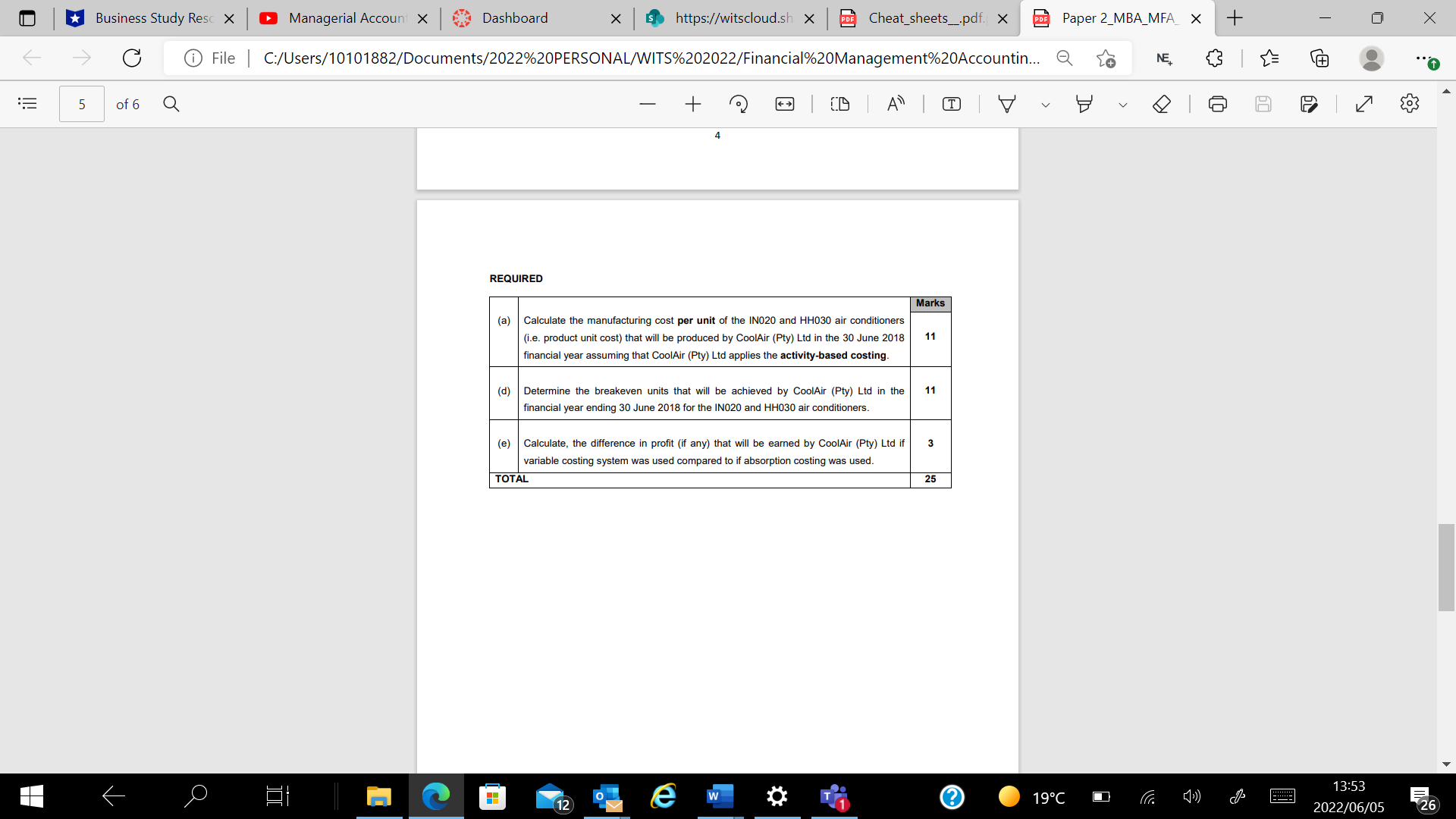
Task: Fit the page to width
Action: [784, 104]
